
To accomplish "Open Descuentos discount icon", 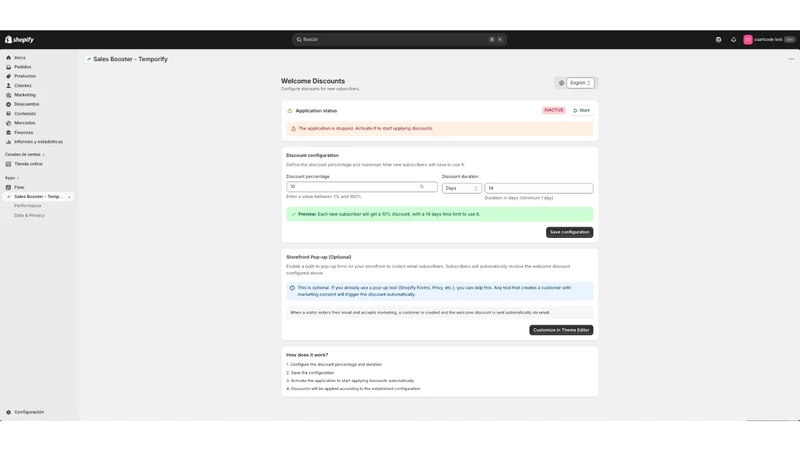I will tap(8, 104).
